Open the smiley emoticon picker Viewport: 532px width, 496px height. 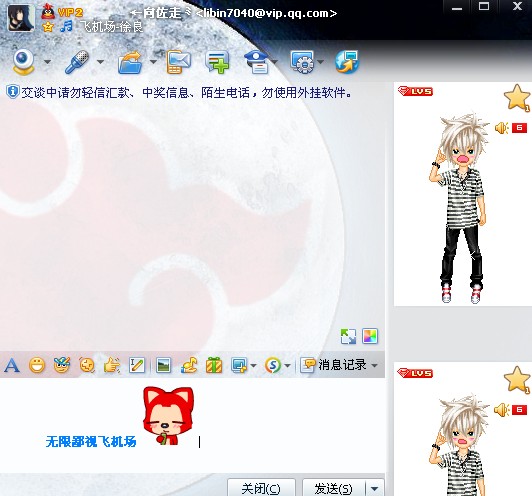click(x=37, y=365)
